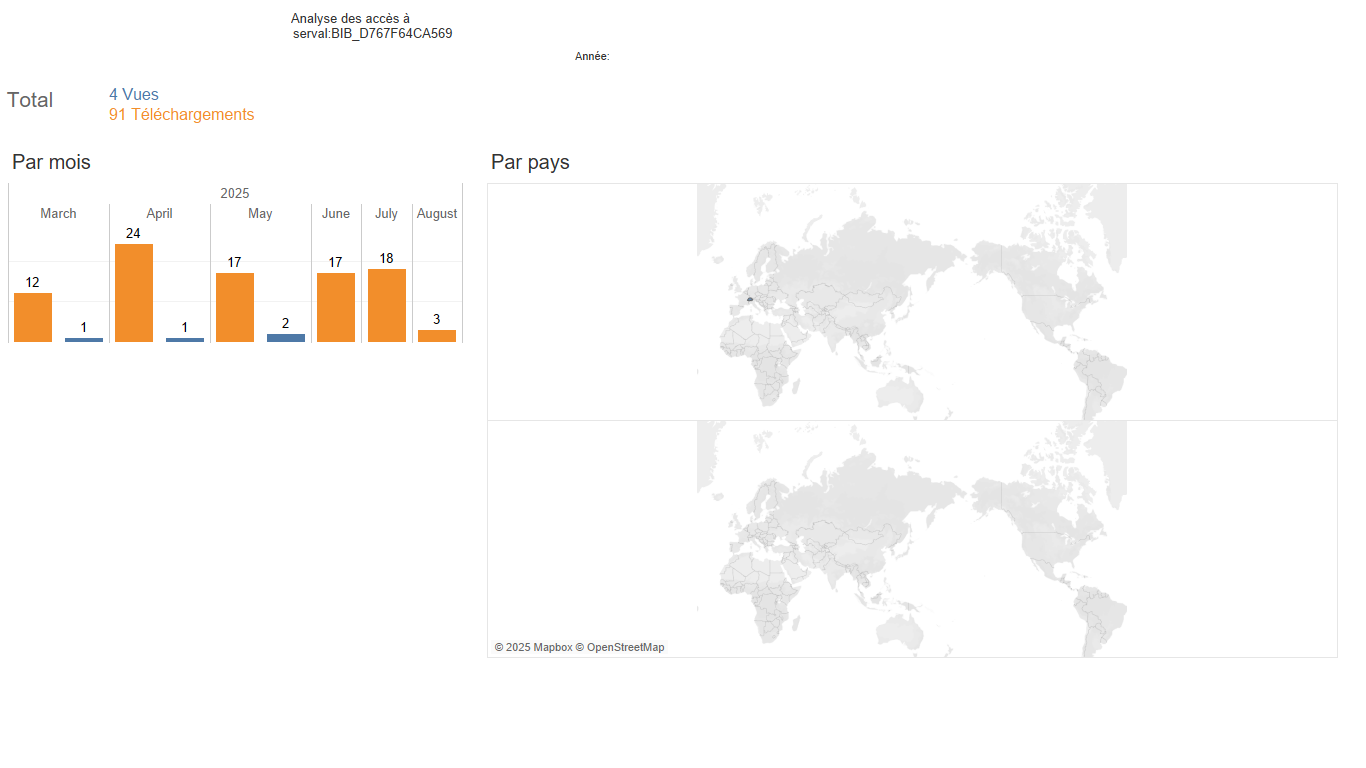Select the orange July downloads bar

[387, 305]
